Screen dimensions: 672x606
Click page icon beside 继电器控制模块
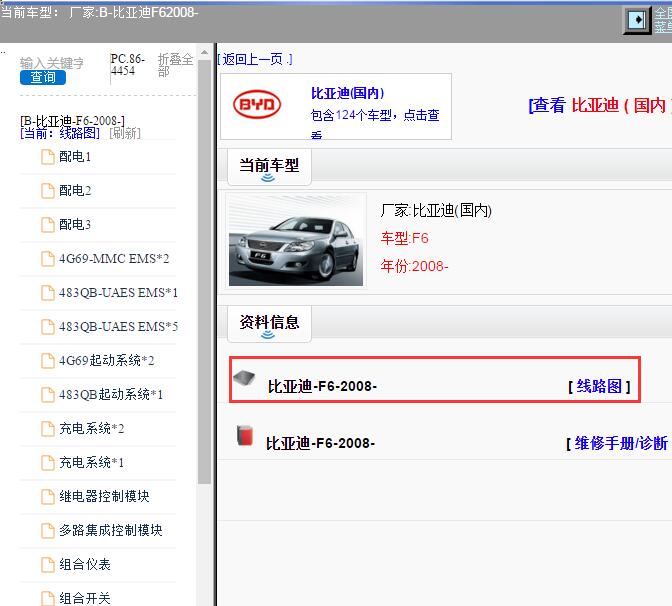pyautogui.click(x=48, y=496)
